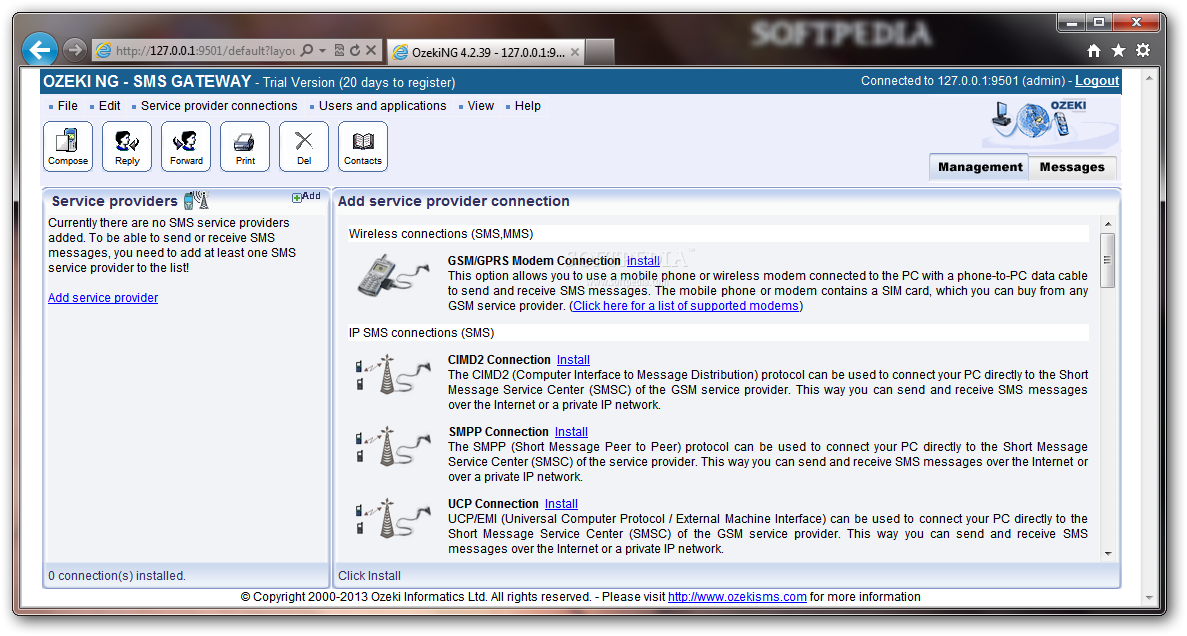Minimize the browser window
The height and width of the screenshot is (636, 1187).
tap(1072, 23)
